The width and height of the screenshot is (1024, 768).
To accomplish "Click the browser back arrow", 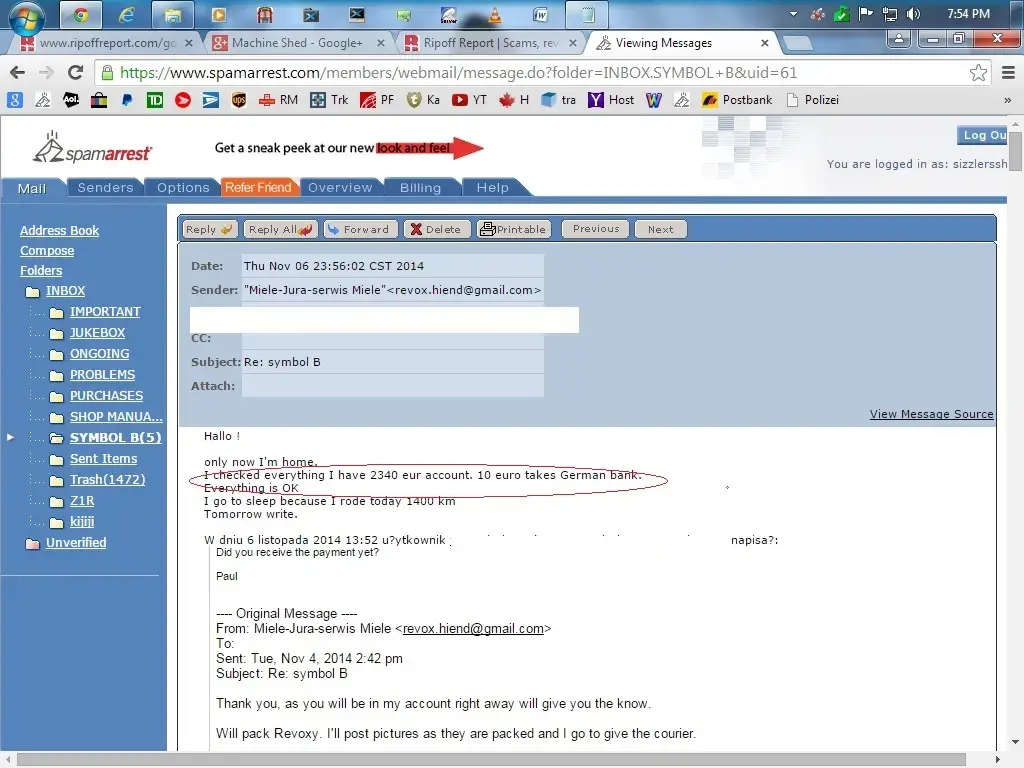I will (x=17, y=73).
